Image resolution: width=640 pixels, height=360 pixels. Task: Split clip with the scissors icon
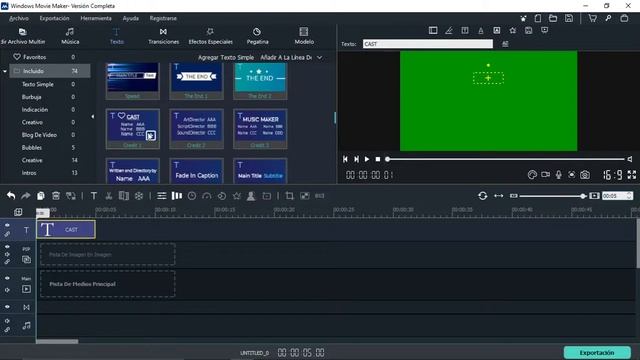109,196
